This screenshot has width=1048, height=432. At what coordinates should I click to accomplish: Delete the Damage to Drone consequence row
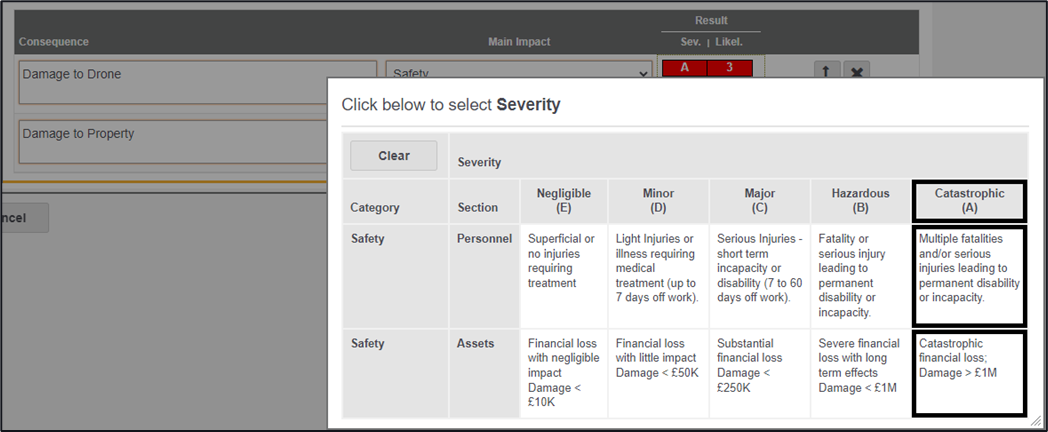[x=856, y=71]
